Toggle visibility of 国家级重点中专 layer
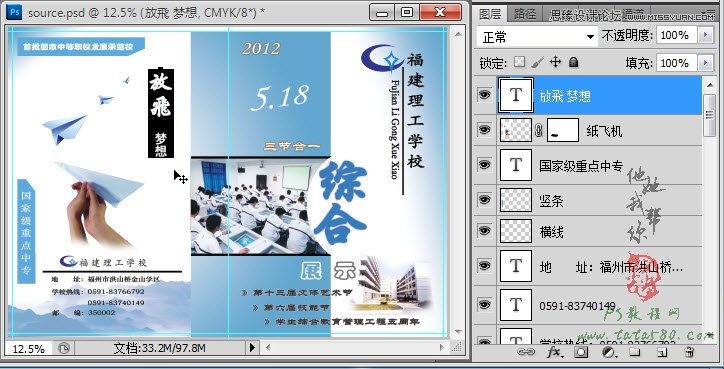The width and height of the screenshot is (724, 369). (484, 164)
